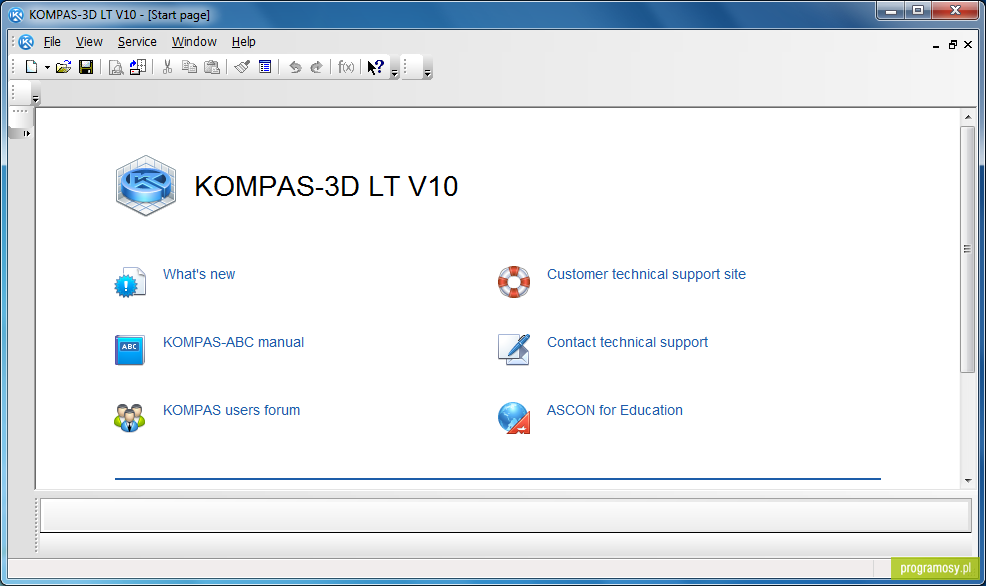The image size is (986, 586).
Task: Open Print Preview from the toolbar
Action: click(116, 67)
